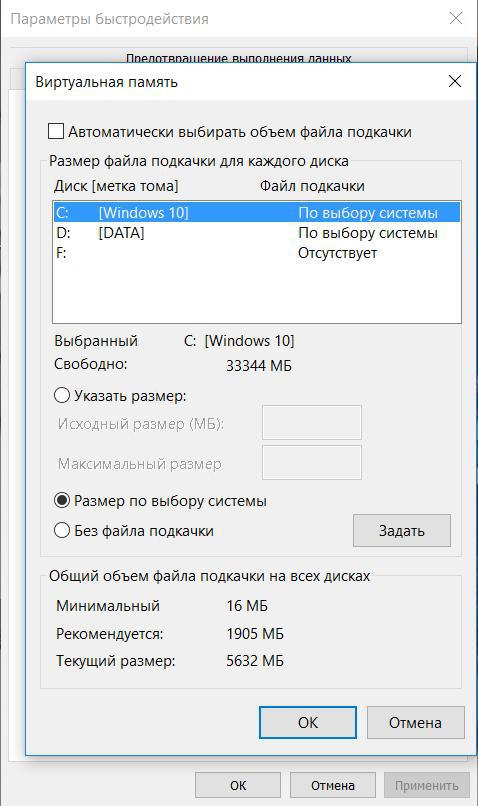Screen dimensions: 478x806
Task: Click 'Отмена' in Virtual Memory dialog
Action: point(415,722)
